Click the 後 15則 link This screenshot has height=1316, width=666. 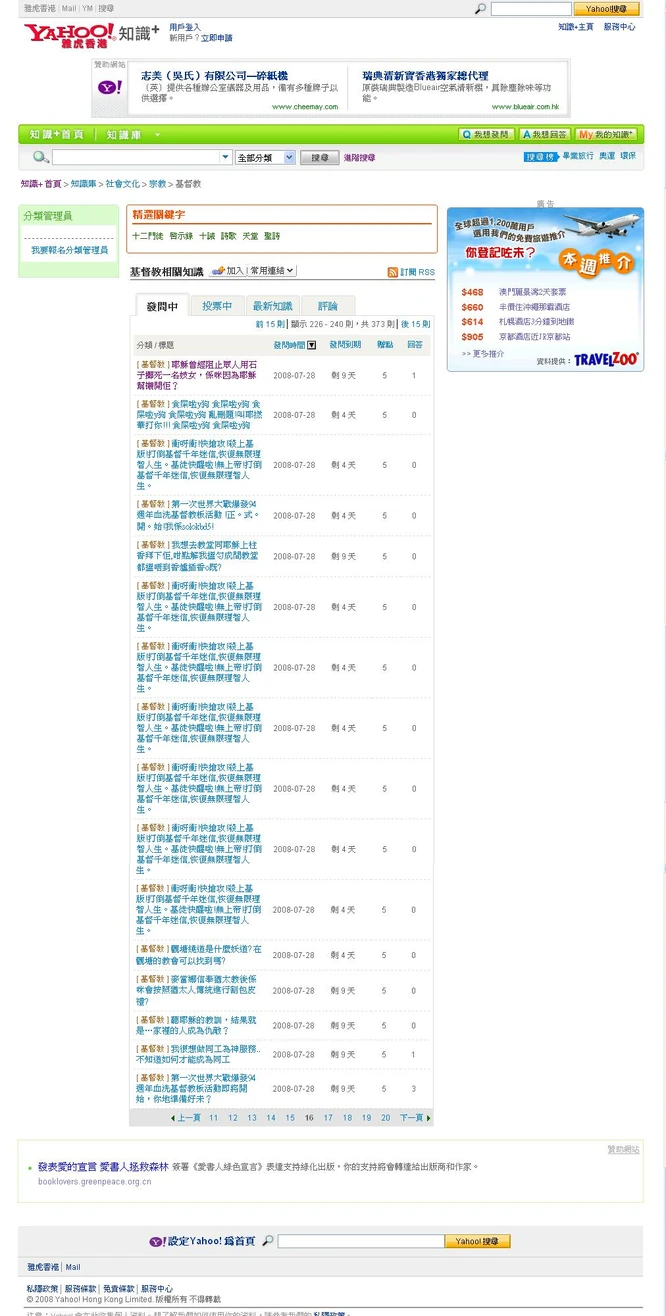415,324
